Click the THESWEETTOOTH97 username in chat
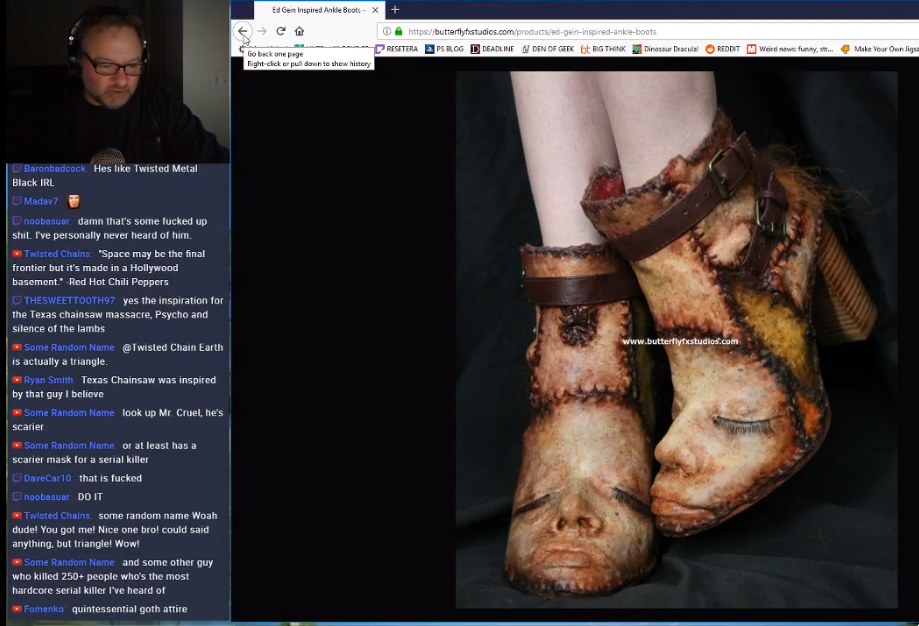This screenshot has width=919, height=626. pyautogui.click(x=69, y=301)
